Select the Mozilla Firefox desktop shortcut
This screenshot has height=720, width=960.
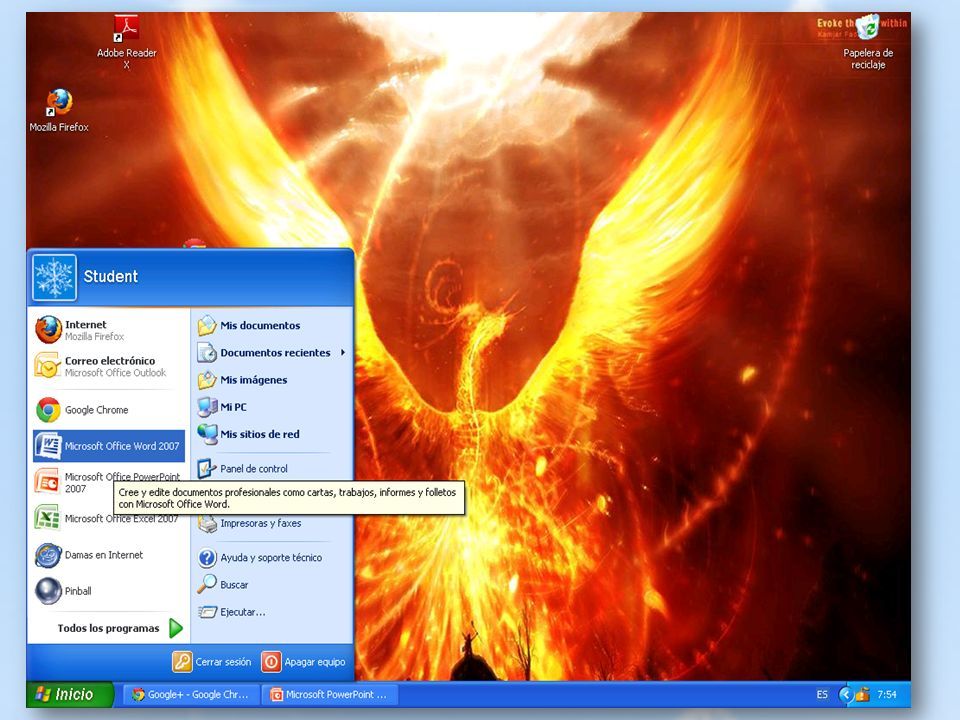tap(59, 111)
